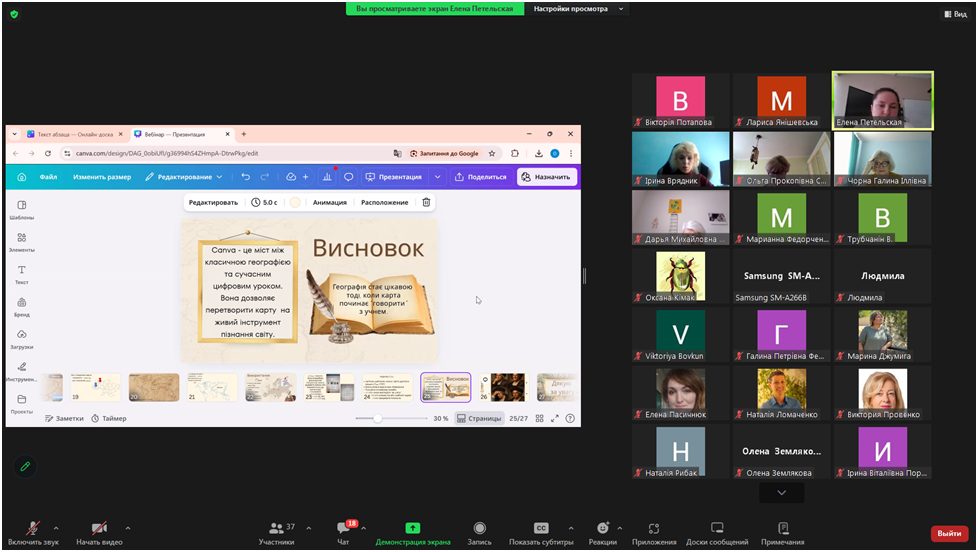Click the trash icon in slide toolbar
Viewport: 978px width, 552px height.
(x=426, y=202)
